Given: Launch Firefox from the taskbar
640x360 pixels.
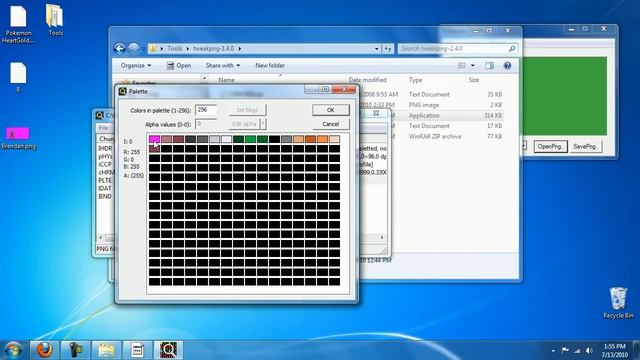Looking at the screenshot, I should pos(44,350).
